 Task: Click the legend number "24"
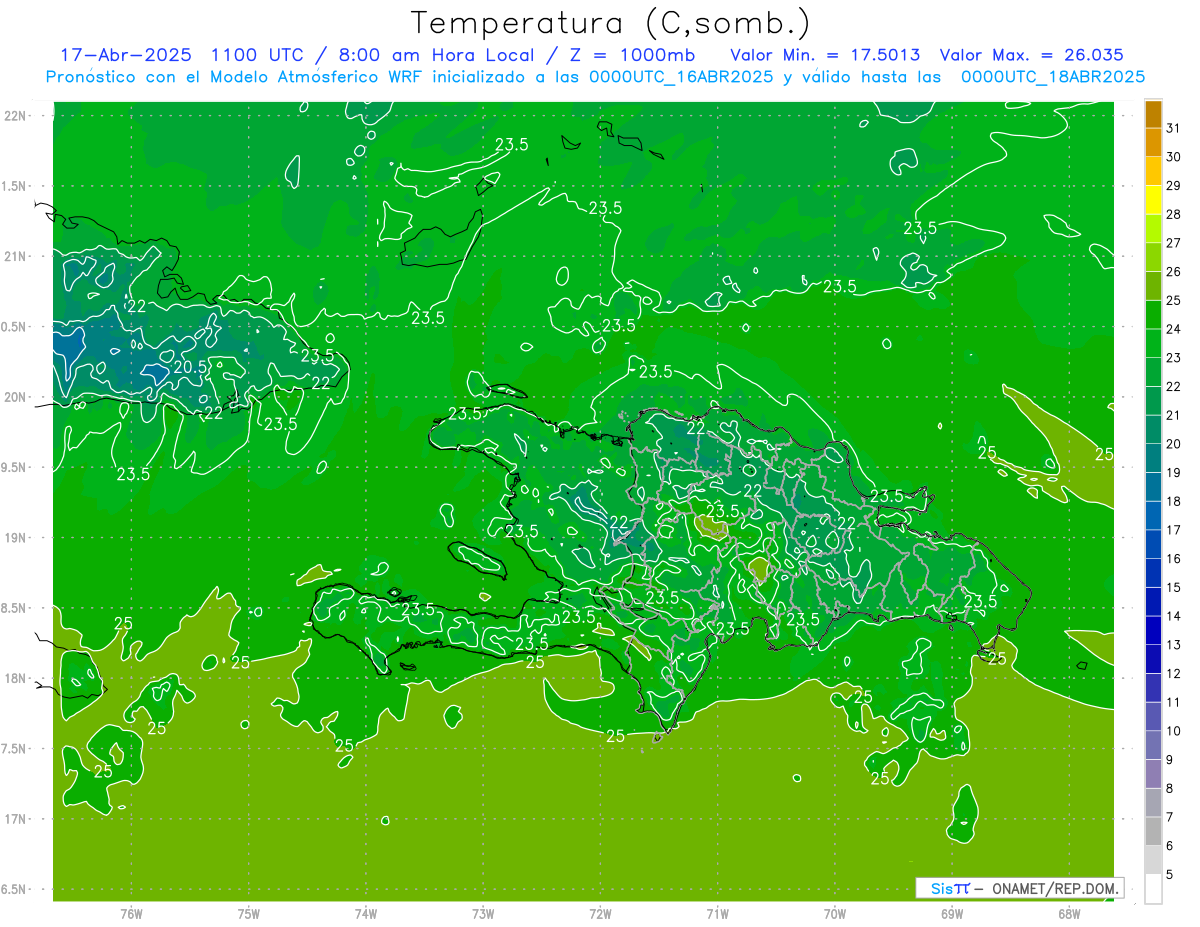click(1174, 329)
